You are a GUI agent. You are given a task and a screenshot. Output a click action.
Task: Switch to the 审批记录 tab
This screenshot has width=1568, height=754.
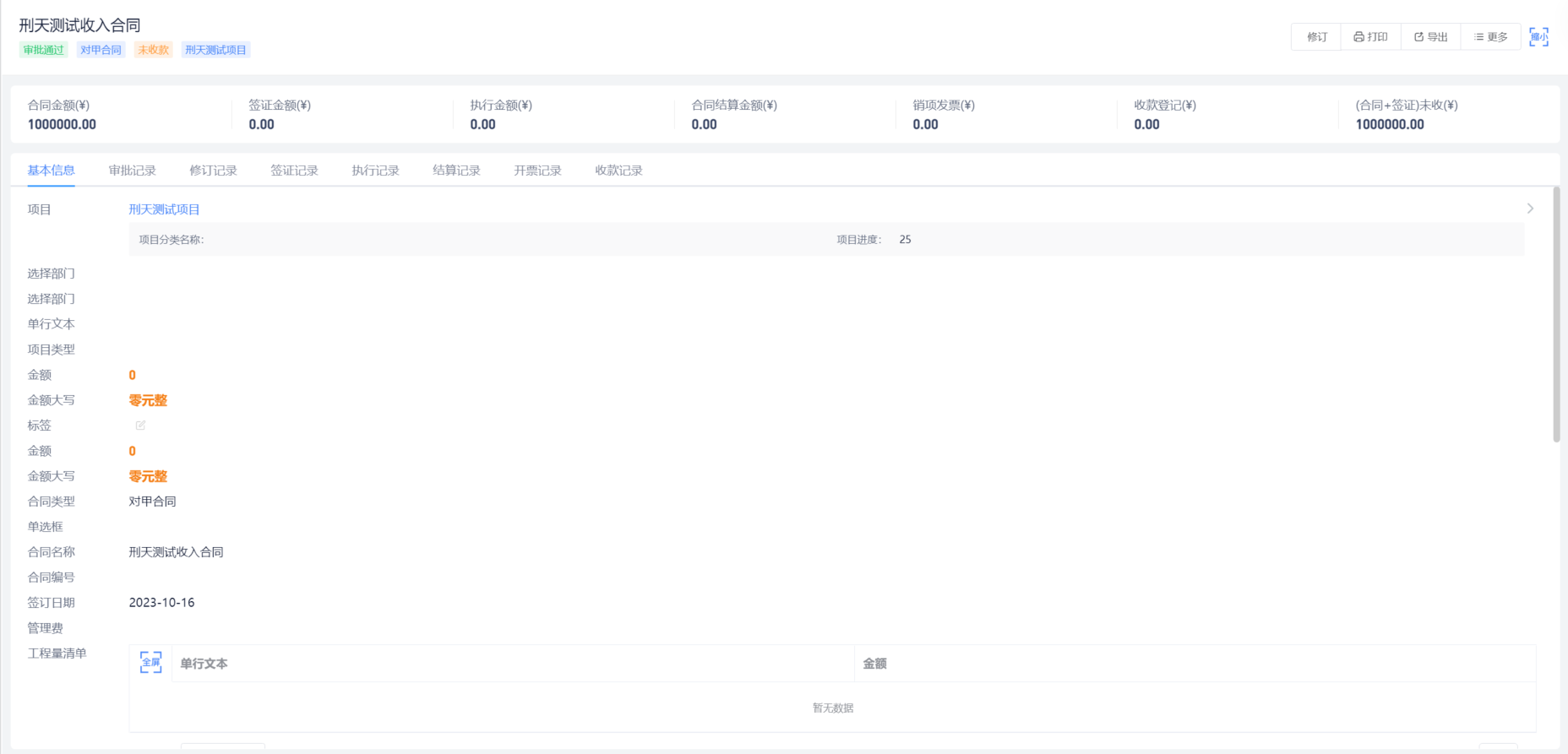[x=132, y=171]
